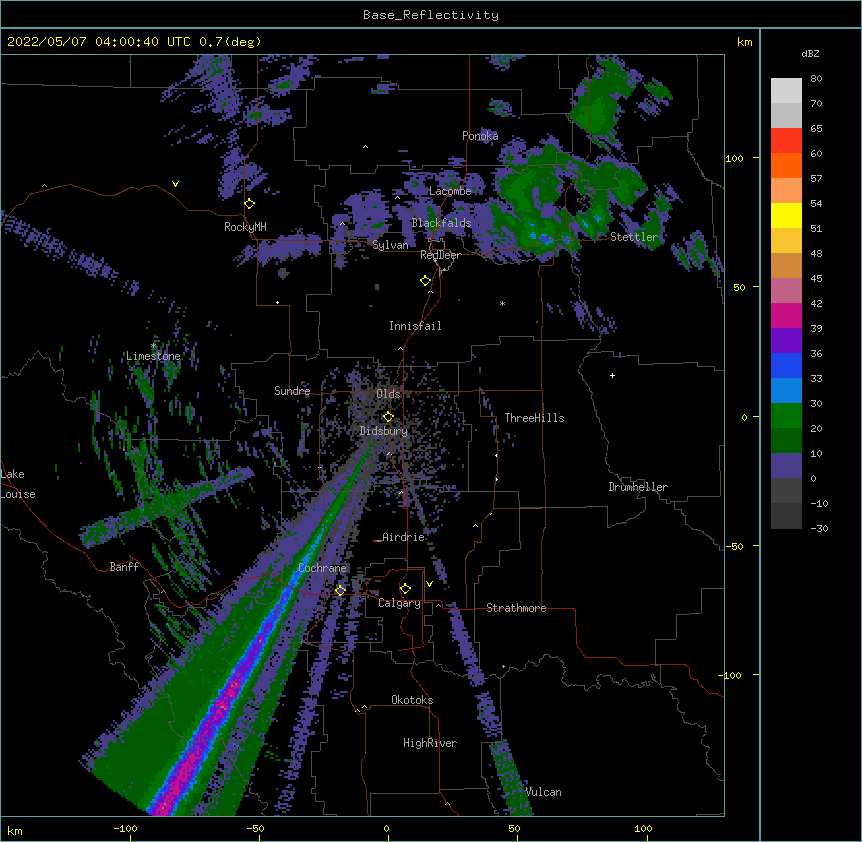This screenshot has height=842, width=862.
Task: Click the yellow V marker east of Calgary
Action: coord(429,584)
